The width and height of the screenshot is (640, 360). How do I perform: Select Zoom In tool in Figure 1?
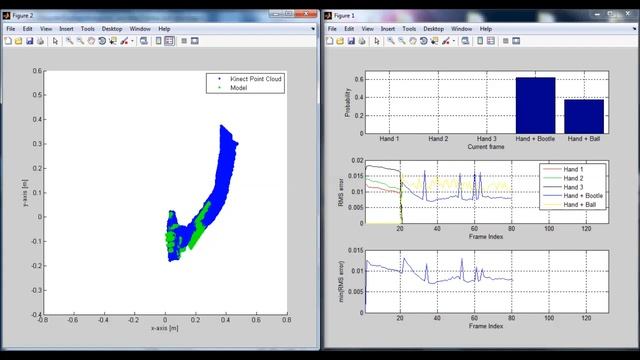coord(391,41)
